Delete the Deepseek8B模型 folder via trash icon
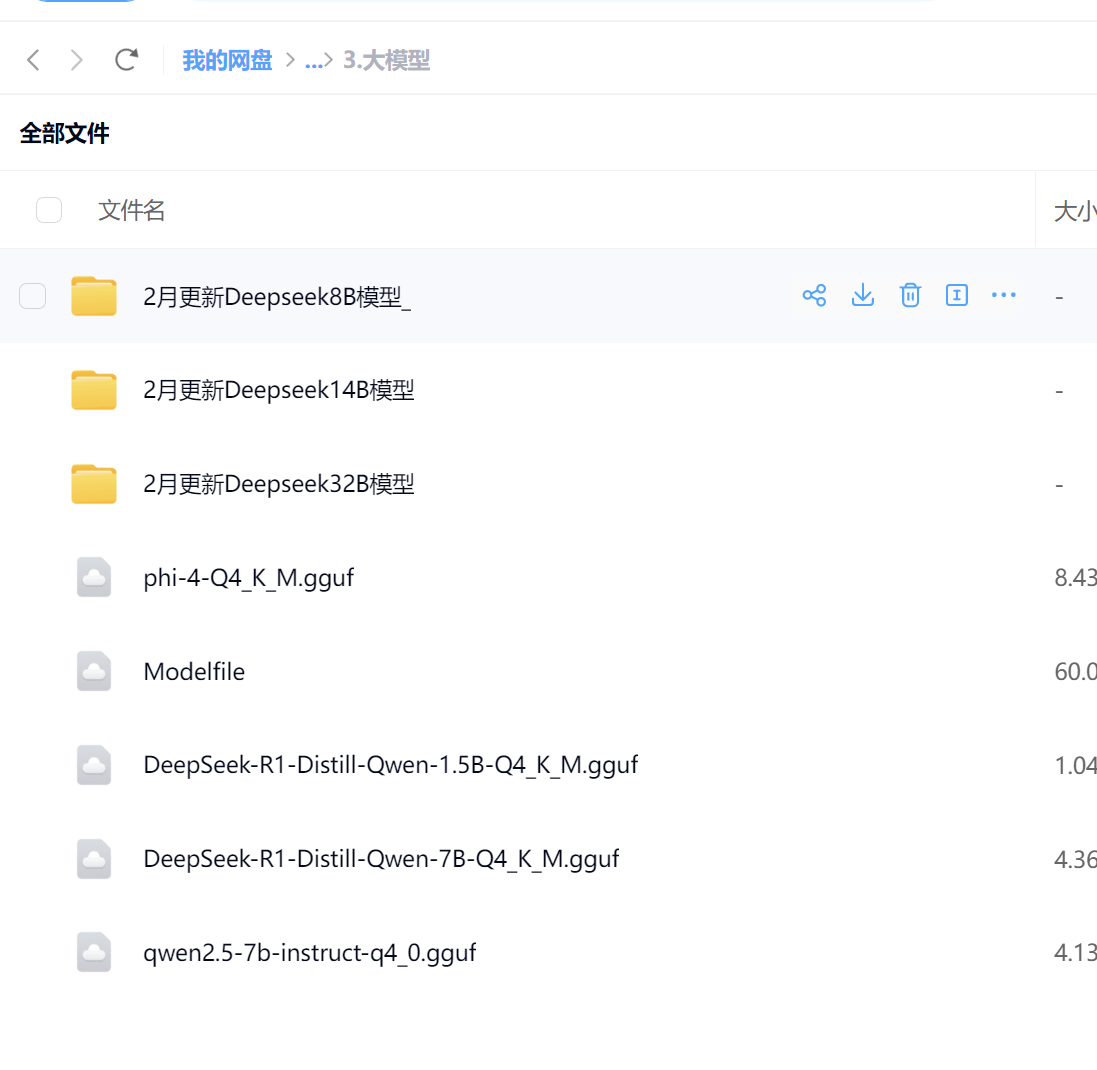The image size is (1097, 1070). click(x=910, y=295)
